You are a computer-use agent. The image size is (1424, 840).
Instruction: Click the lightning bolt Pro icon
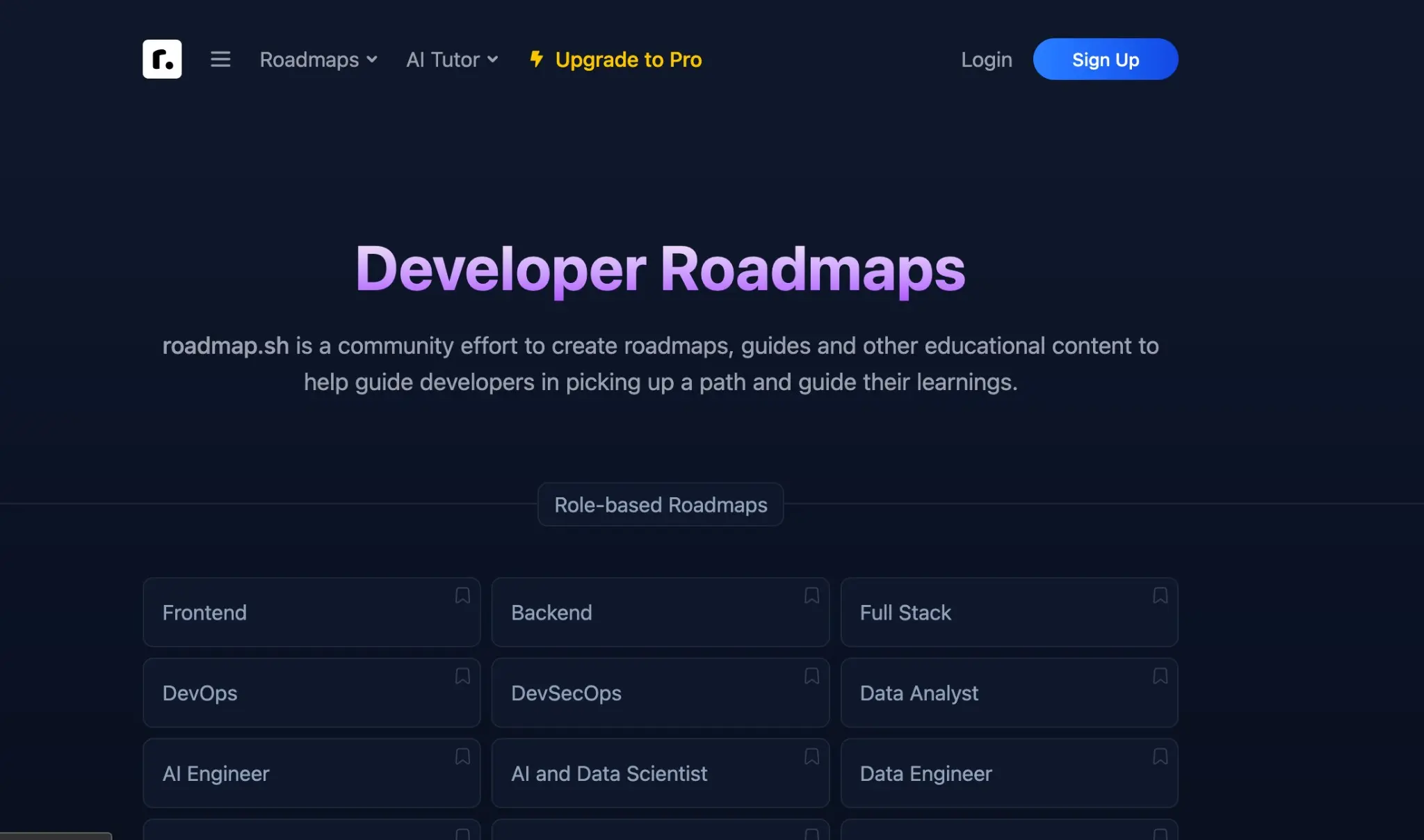click(536, 59)
